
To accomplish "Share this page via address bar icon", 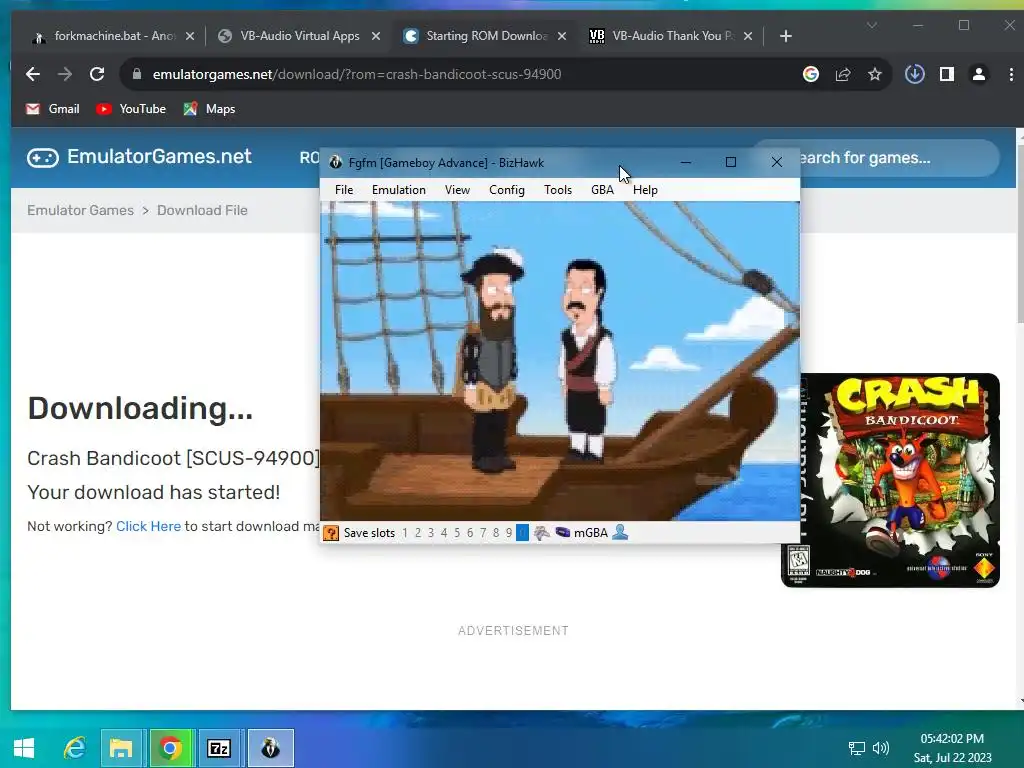I will [x=842, y=74].
